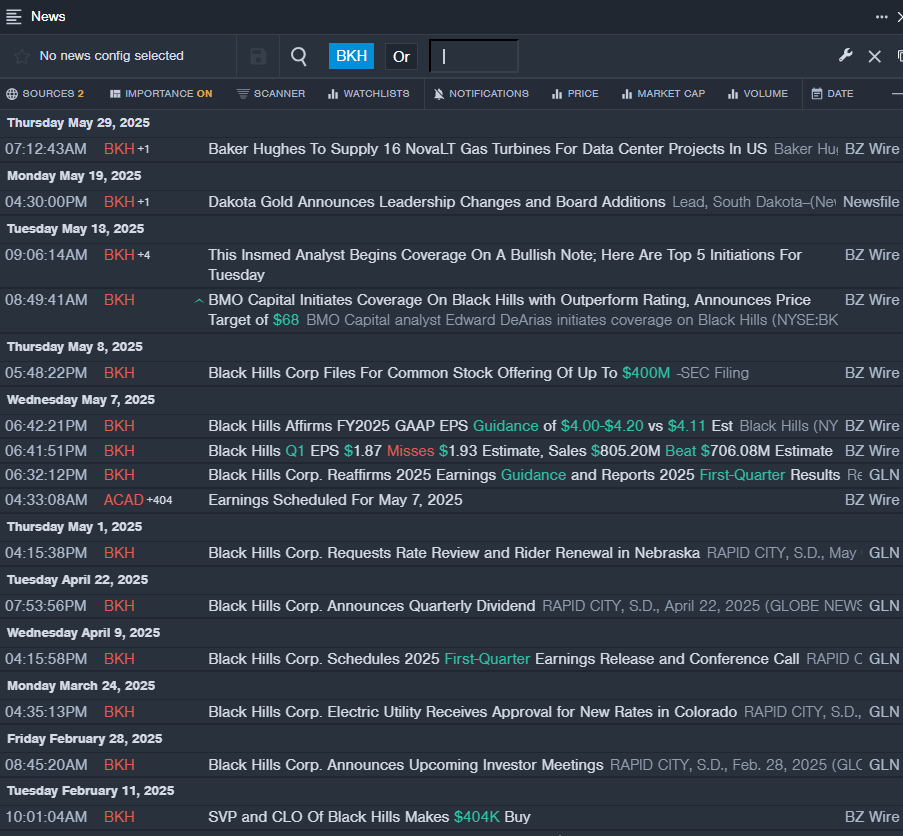Image resolution: width=903 pixels, height=836 pixels.
Task: Clear the search with the X icon
Action: click(x=875, y=56)
